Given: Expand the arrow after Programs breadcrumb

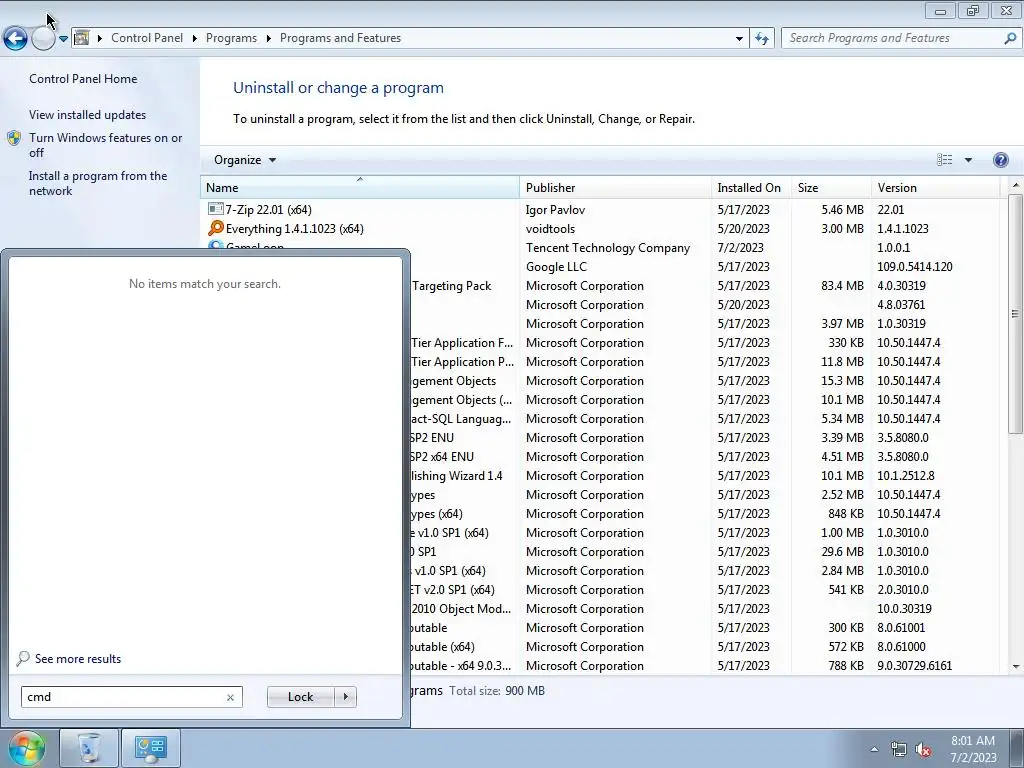Looking at the screenshot, I should pyautogui.click(x=268, y=39).
